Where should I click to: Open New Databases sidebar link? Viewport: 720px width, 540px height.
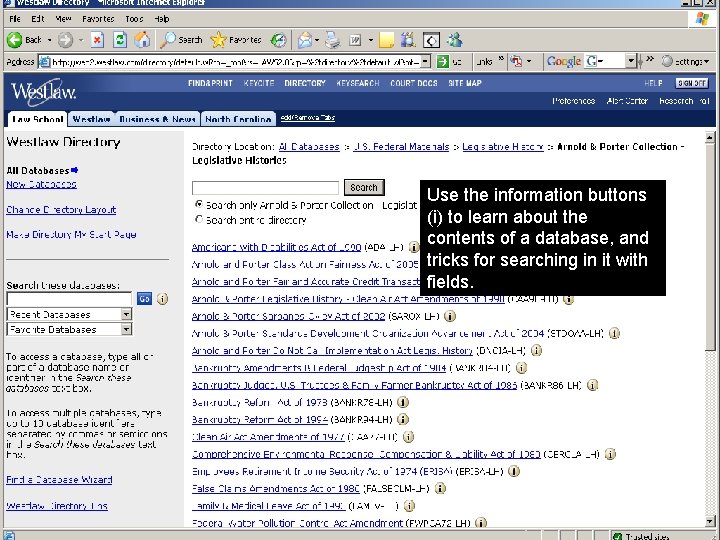point(41,184)
